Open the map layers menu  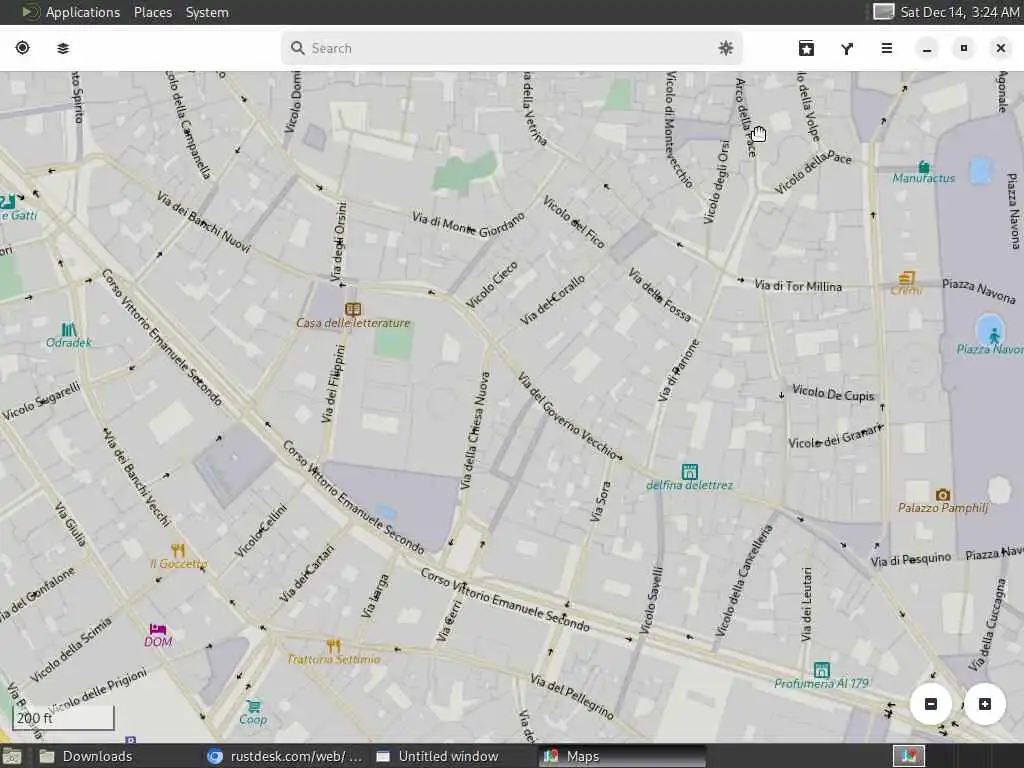(x=63, y=48)
